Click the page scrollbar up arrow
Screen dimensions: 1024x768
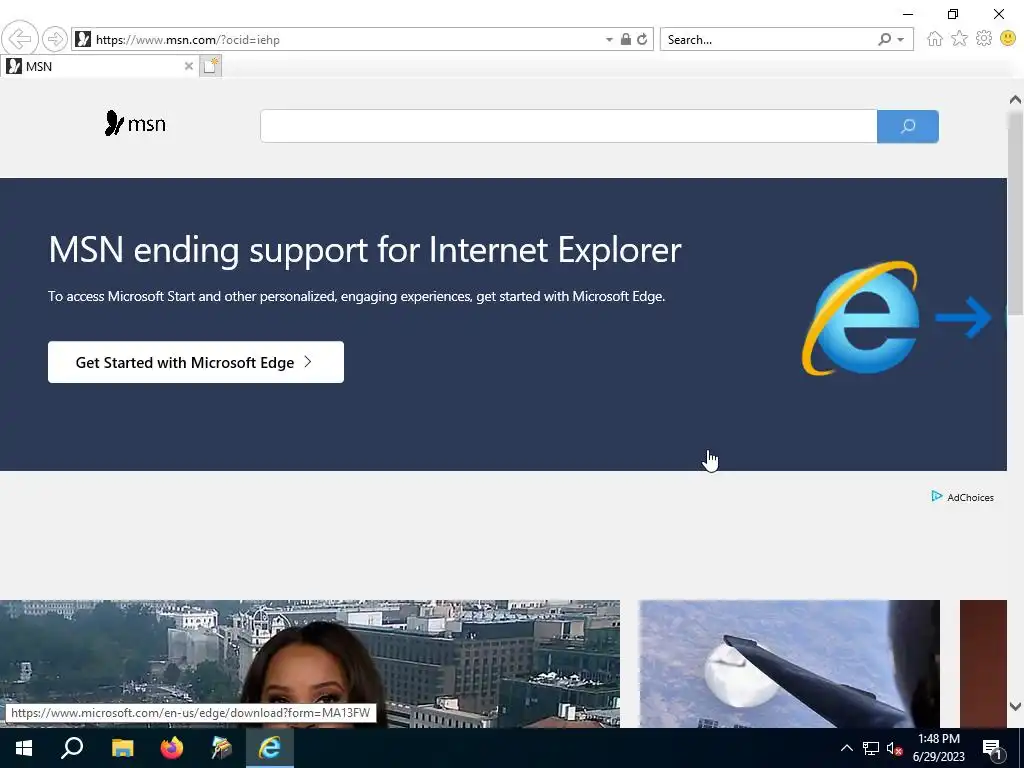point(1015,100)
